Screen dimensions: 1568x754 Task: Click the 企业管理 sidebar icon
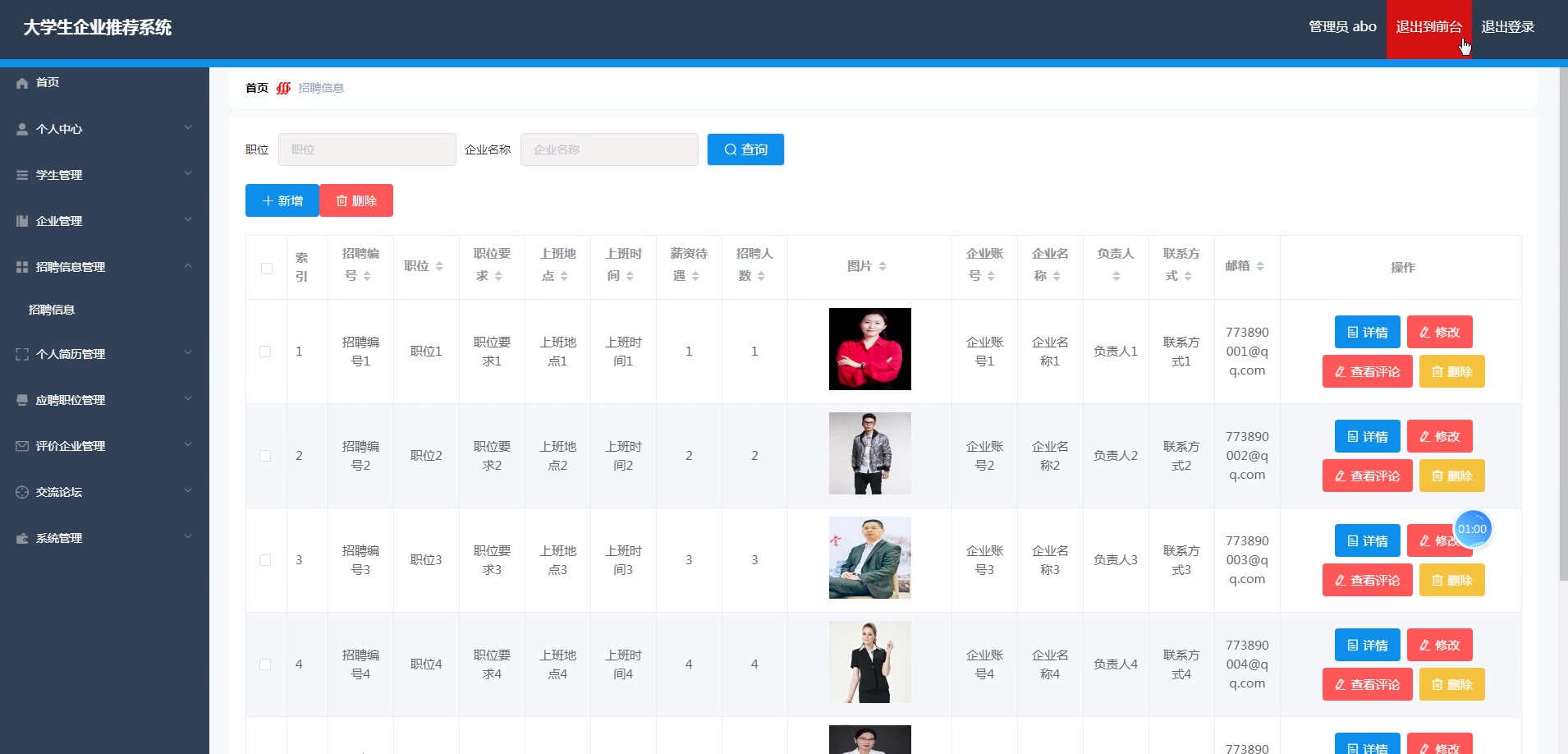(22, 221)
